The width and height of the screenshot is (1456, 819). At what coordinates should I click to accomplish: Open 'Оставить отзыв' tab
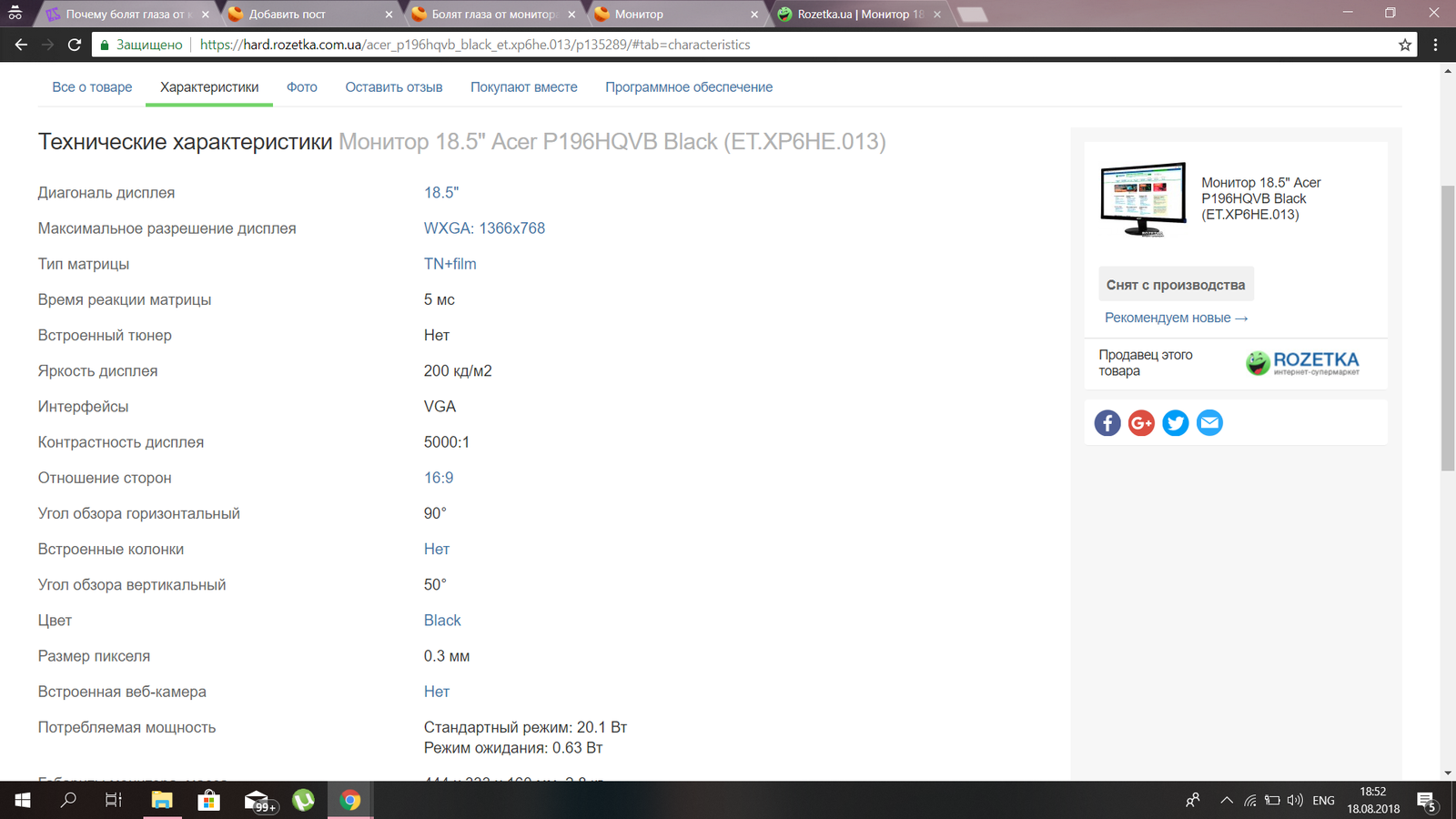394,87
